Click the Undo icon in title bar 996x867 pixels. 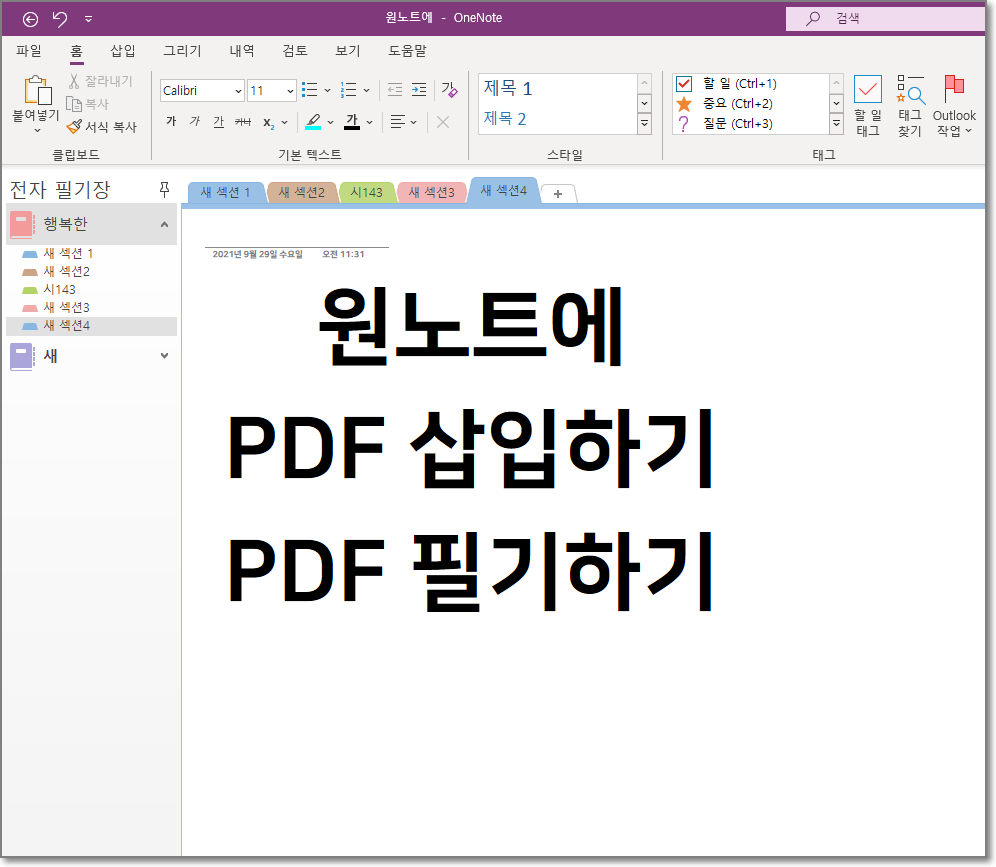coord(60,18)
